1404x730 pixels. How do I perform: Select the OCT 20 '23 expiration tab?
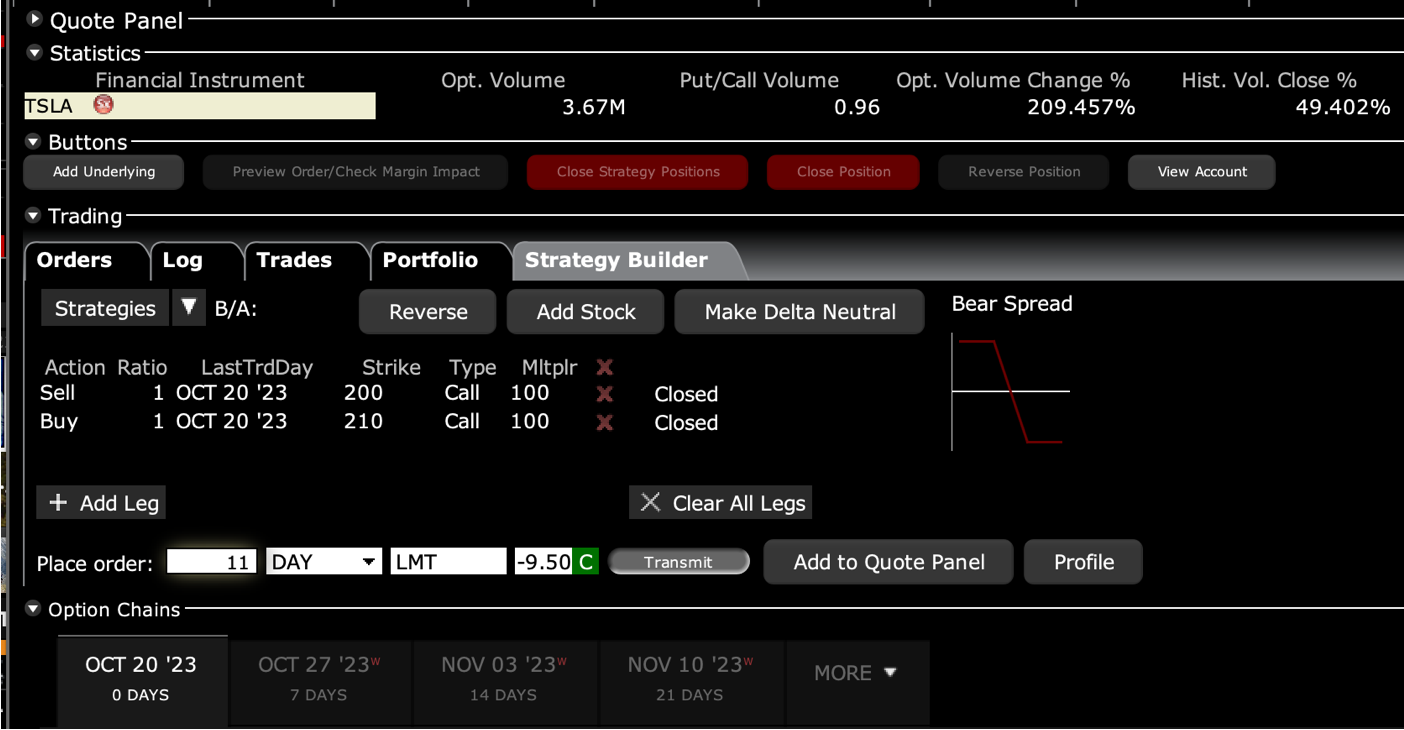142,679
